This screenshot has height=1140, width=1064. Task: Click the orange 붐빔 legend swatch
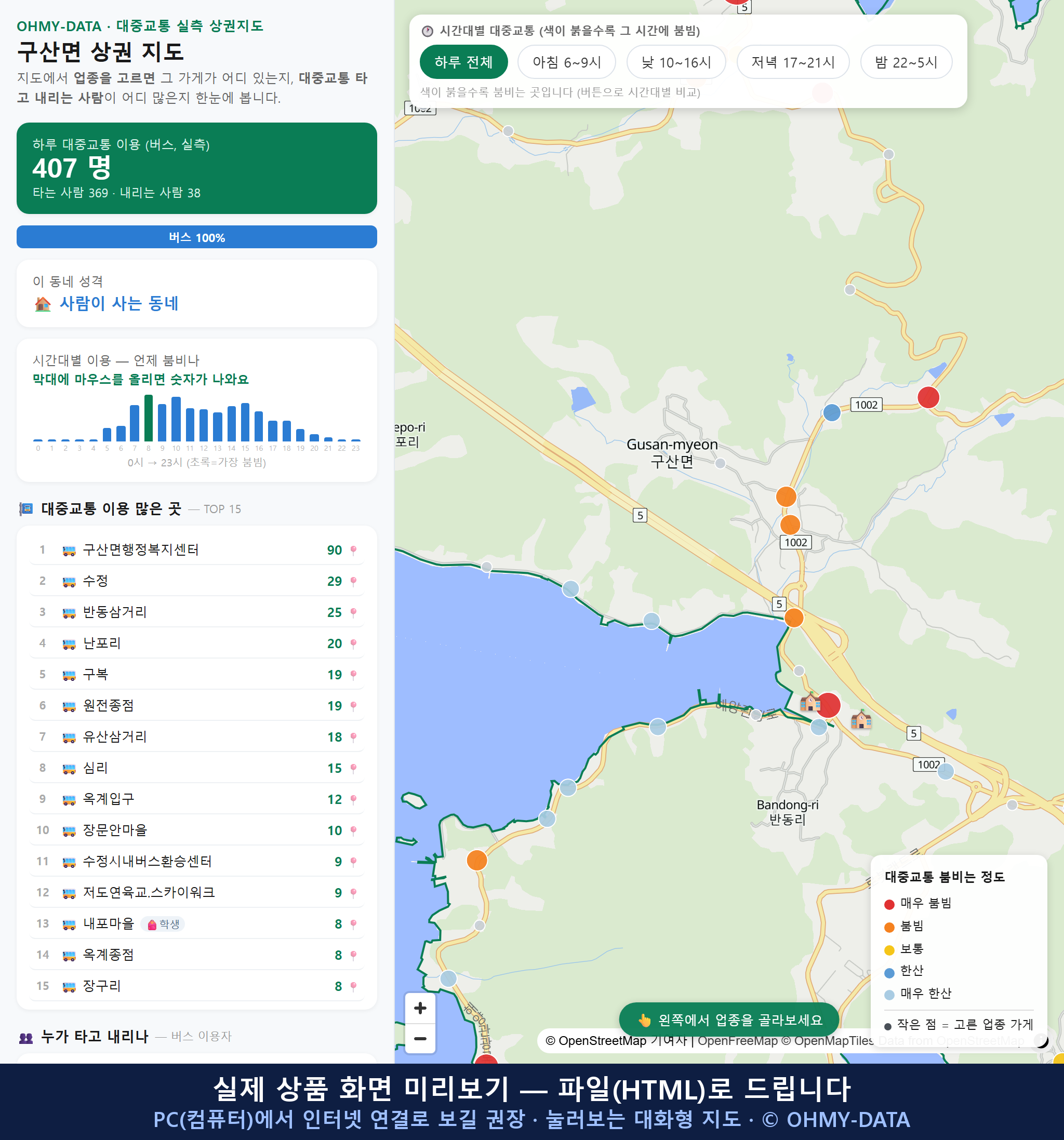889,927
